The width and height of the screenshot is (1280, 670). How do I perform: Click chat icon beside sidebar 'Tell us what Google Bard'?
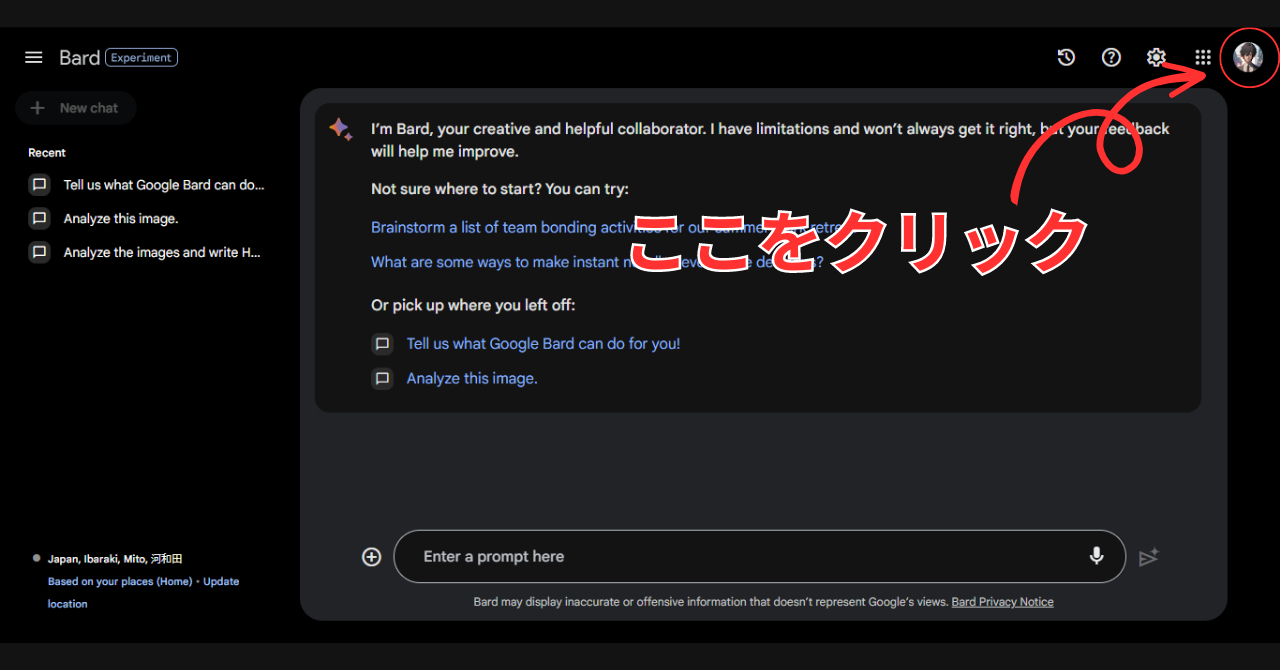click(39, 185)
